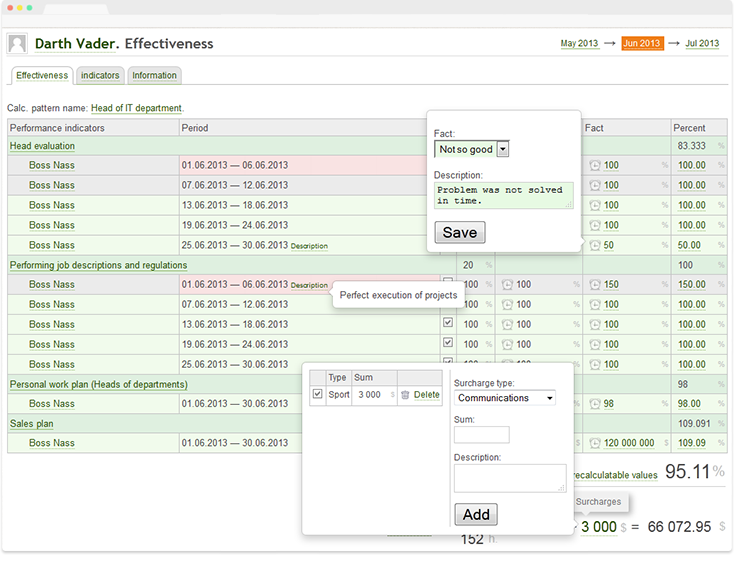Uncheck the Sport surcharge checkbox
Image resolution: width=734 pixels, height=565 pixels.
[x=318, y=395]
